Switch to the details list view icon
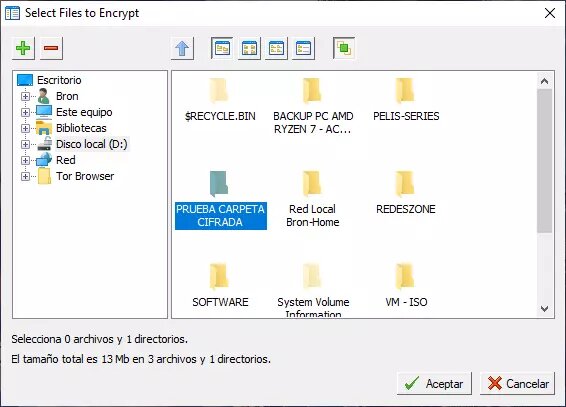566x407 pixels. tap(303, 48)
